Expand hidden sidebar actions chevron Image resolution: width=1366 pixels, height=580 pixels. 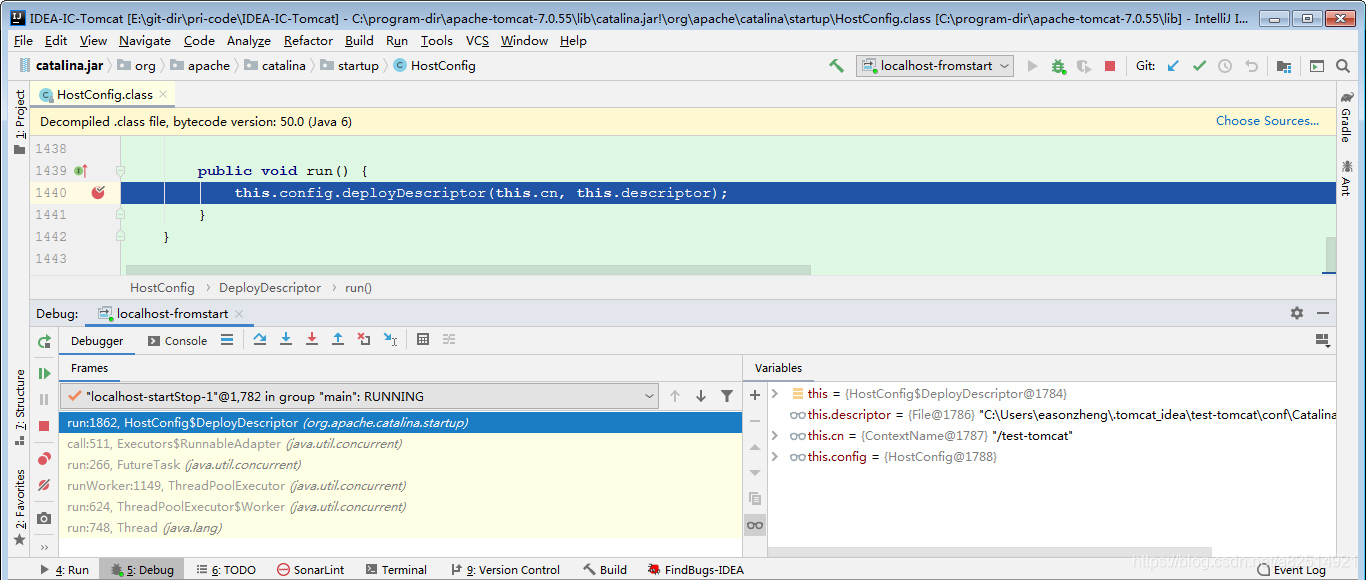[44, 547]
